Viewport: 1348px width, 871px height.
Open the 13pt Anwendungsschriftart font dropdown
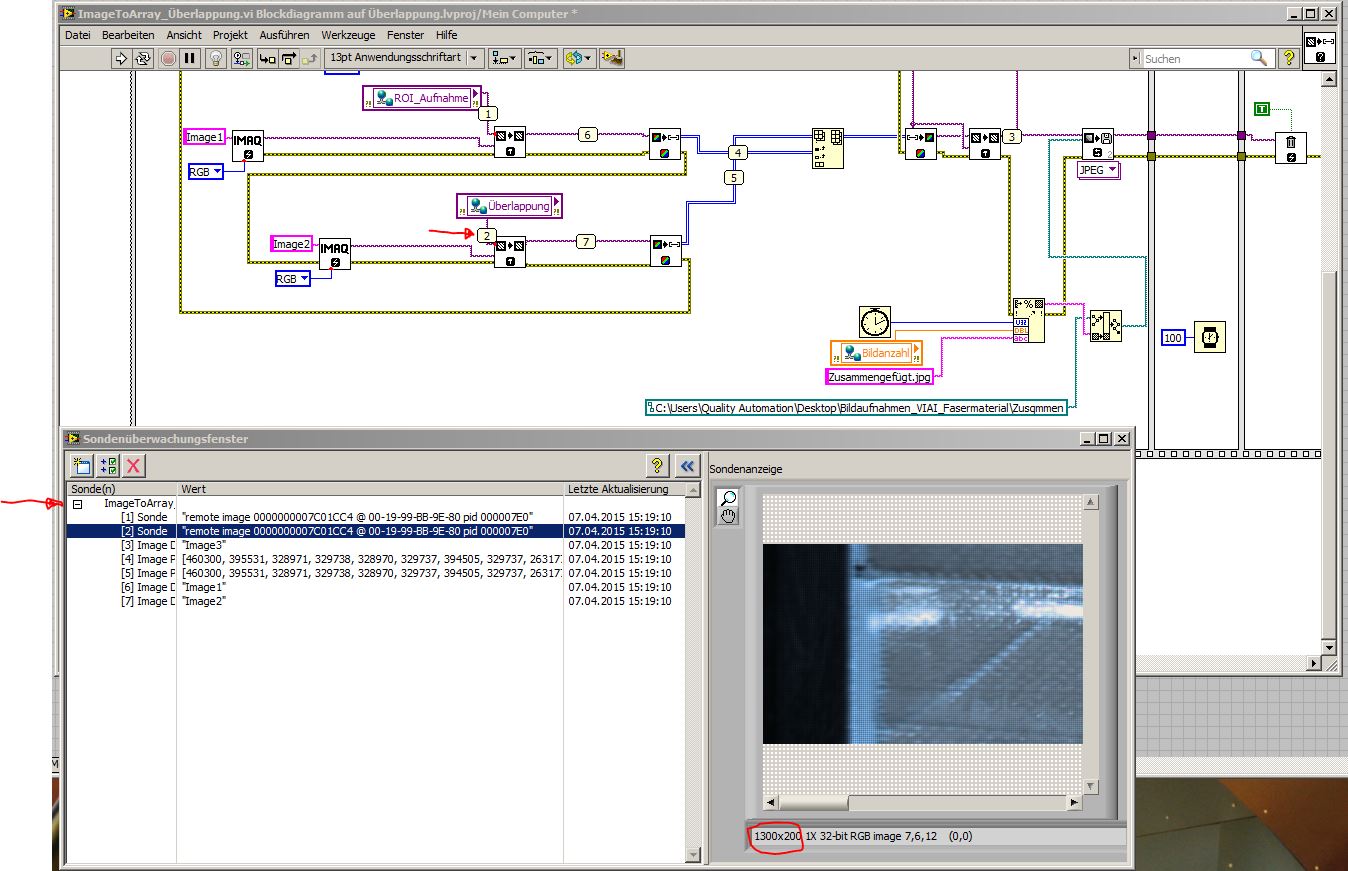[x=404, y=58]
